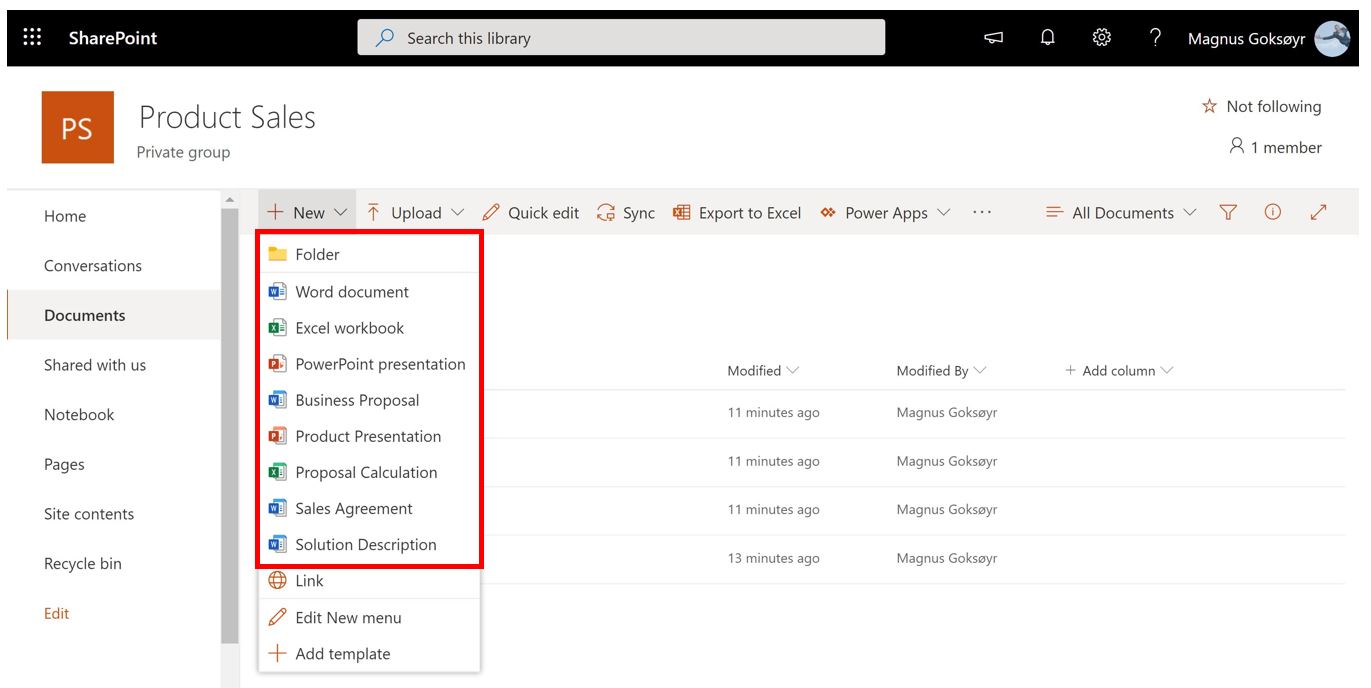Select Business Proposal from New menu

click(x=357, y=400)
